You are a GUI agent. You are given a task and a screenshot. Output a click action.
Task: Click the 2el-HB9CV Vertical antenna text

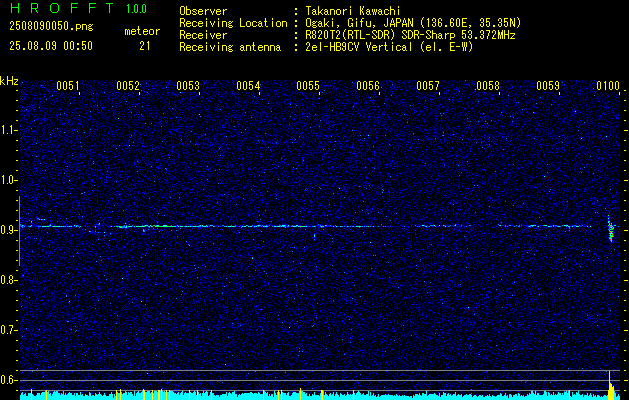click(x=389, y=47)
